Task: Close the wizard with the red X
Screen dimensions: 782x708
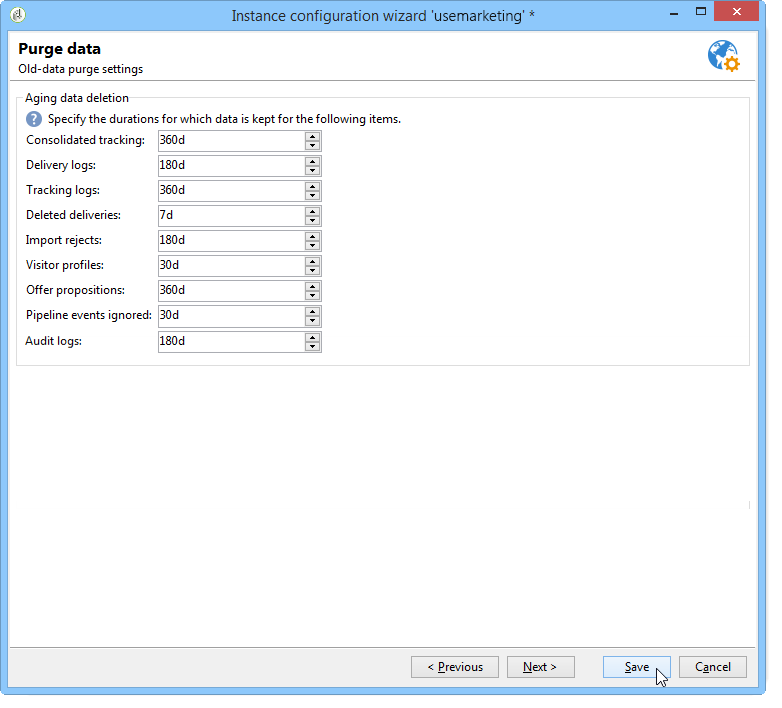Action: (x=737, y=11)
